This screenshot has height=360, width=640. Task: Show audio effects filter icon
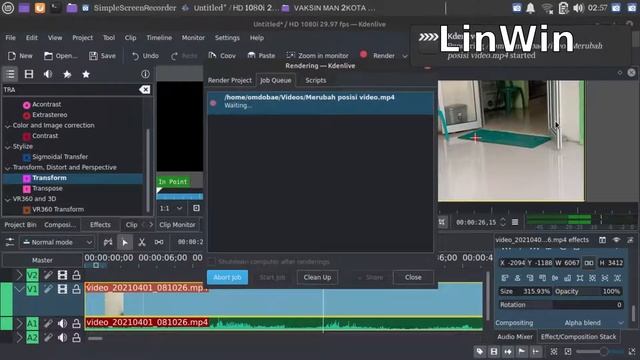48,74
